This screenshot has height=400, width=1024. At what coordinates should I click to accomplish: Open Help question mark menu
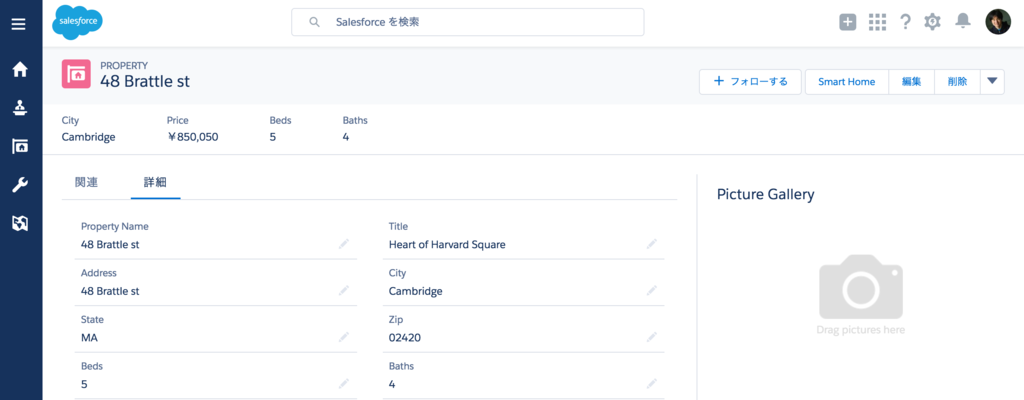click(x=905, y=22)
